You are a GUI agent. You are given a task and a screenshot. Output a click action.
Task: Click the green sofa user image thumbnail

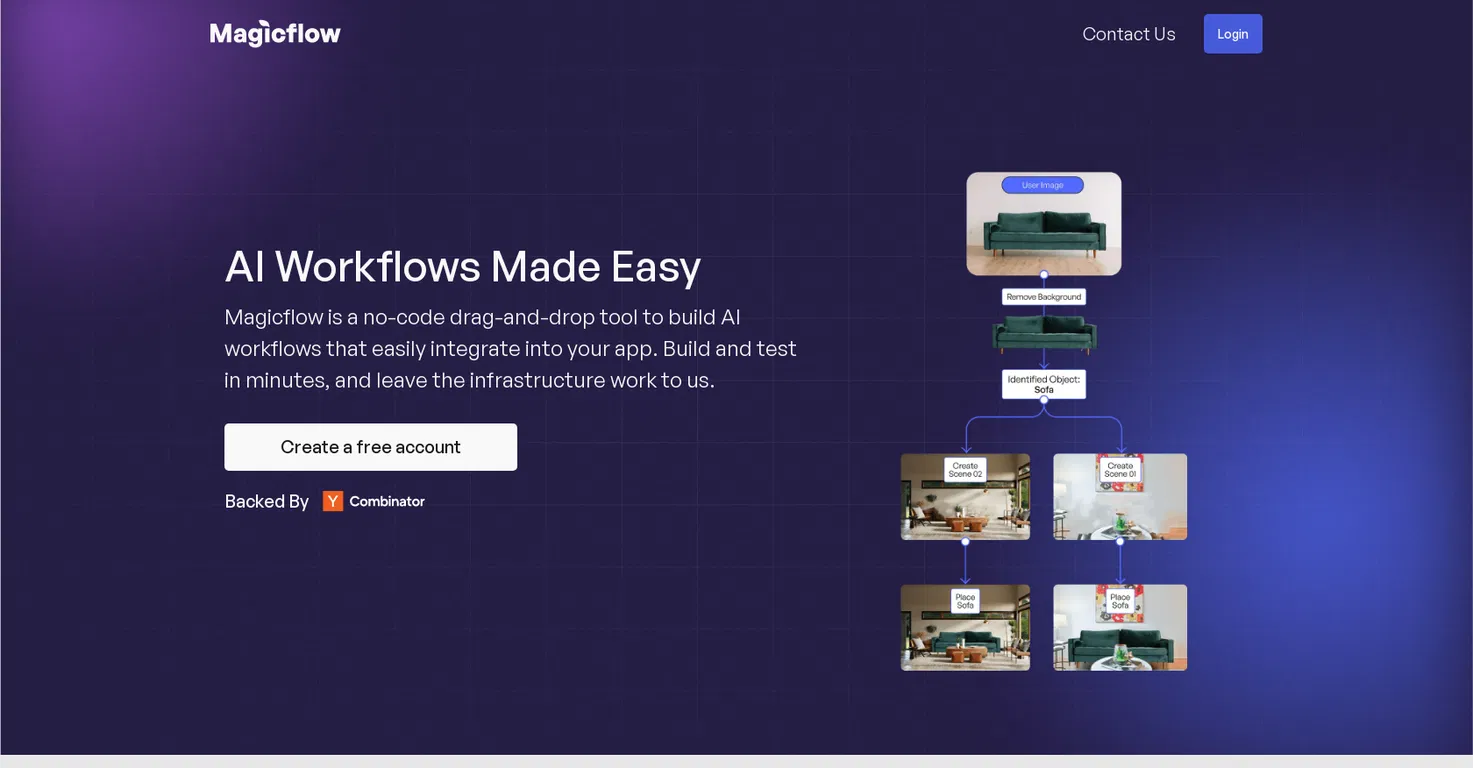pyautogui.click(x=1043, y=224)
